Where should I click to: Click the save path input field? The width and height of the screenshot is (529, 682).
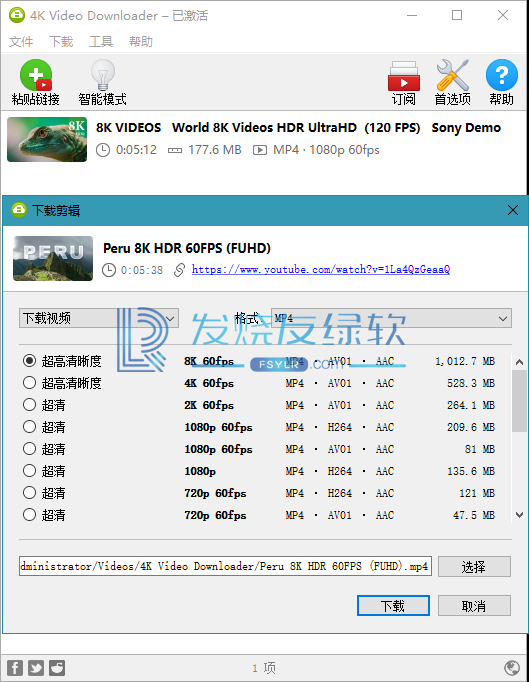point(225,566)
